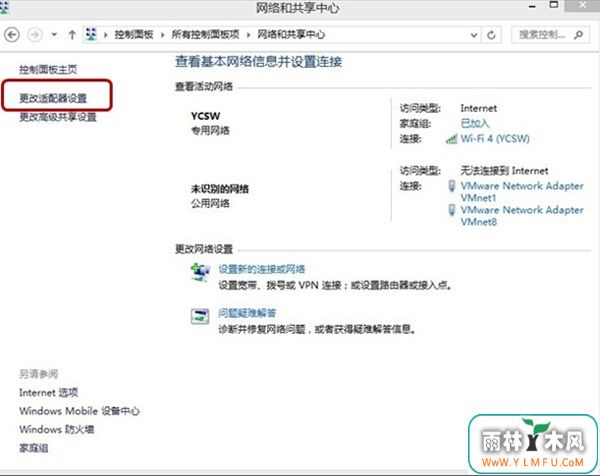Click the search magnifier icon
This screenshot has width=600, height=476.
(579, 35)
